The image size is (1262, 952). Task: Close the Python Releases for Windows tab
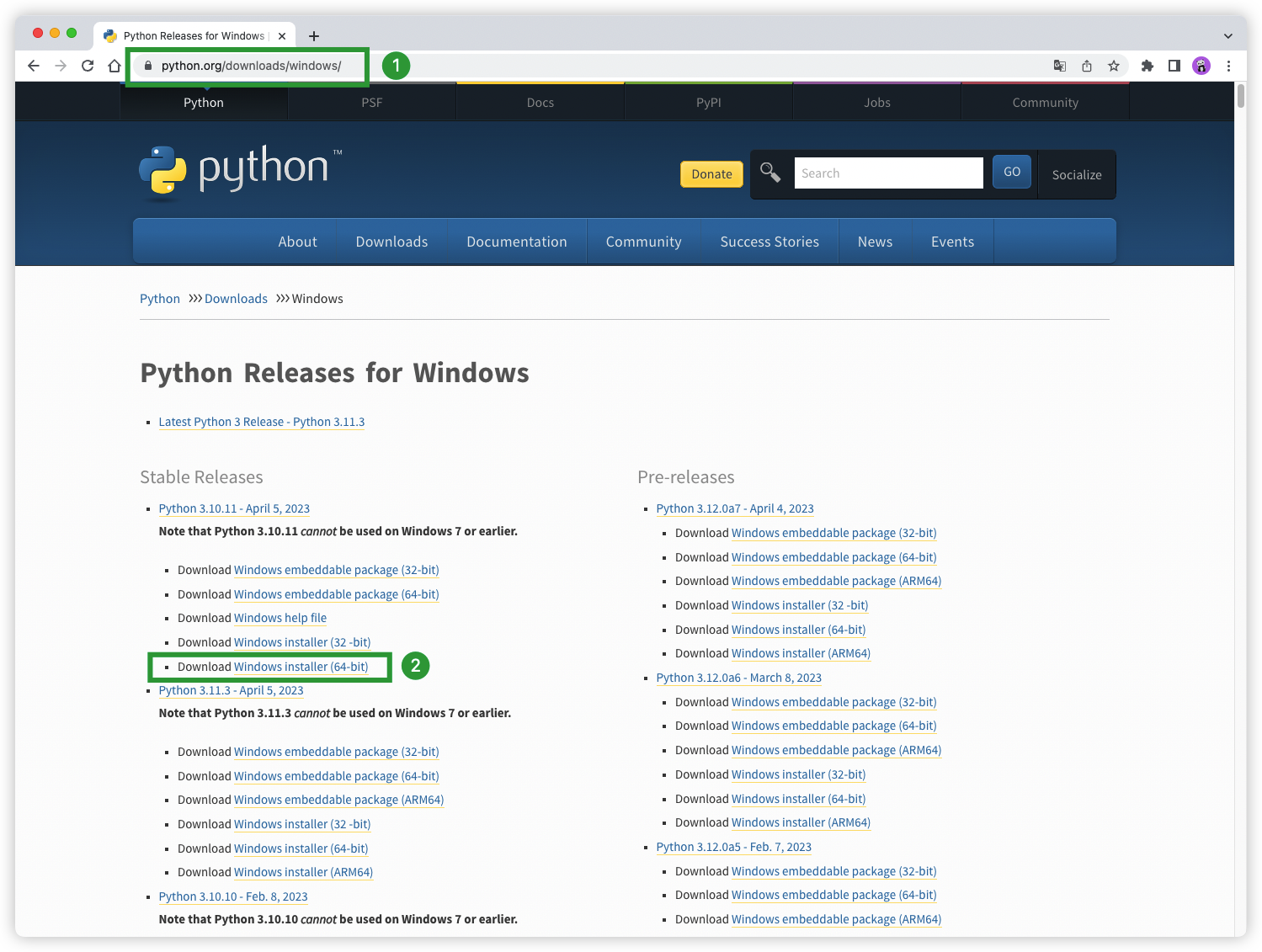pyautogui.click(x=282, y=35)
